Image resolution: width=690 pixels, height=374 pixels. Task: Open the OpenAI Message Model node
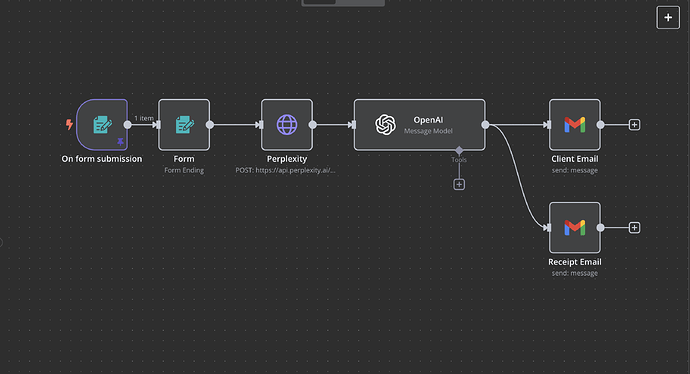(420, 125)
